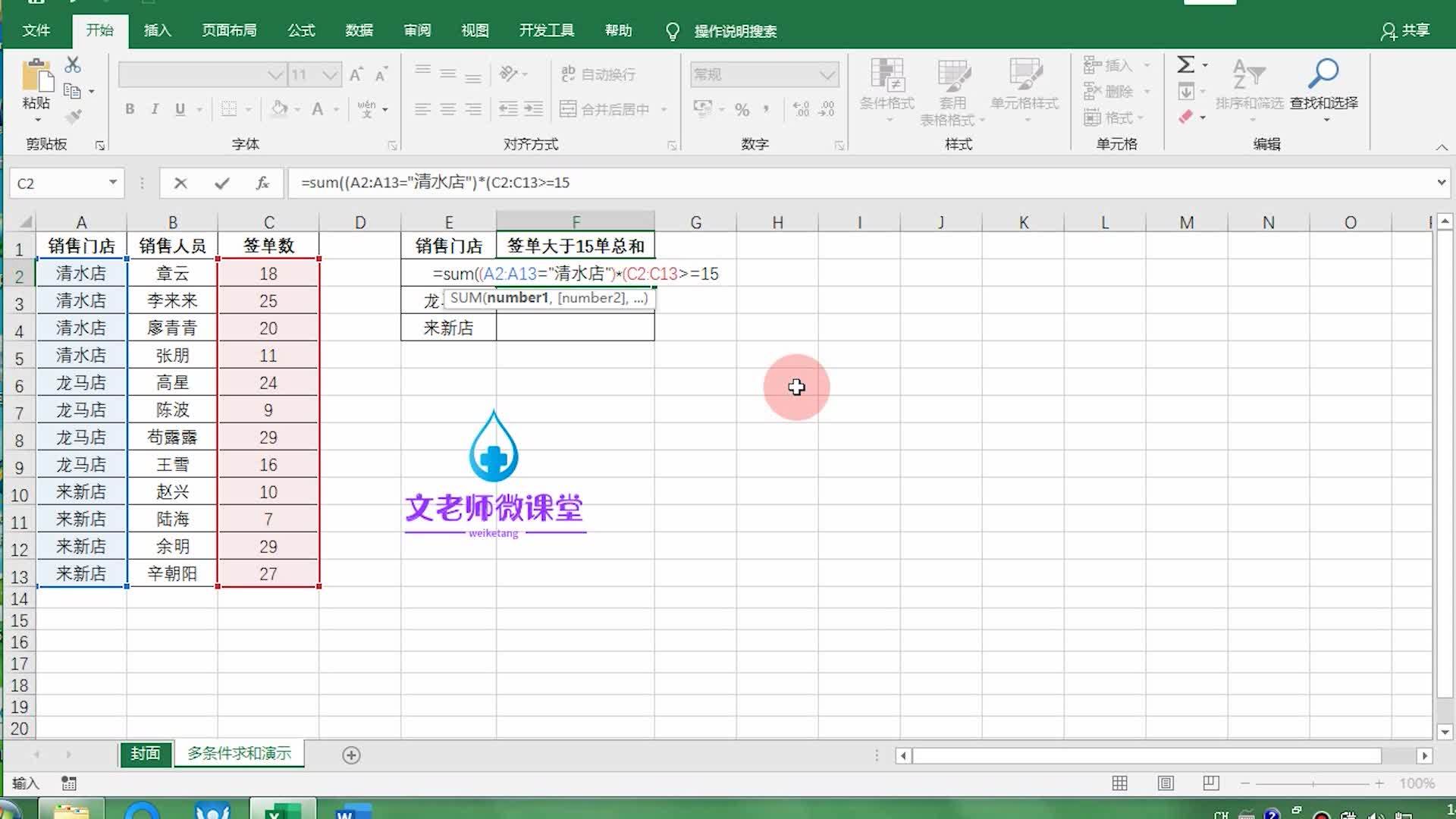Confirm the formula with the checkmark button
This screenshot has height=819, width=1456.
pyautogui.click(x=221, y=183)
